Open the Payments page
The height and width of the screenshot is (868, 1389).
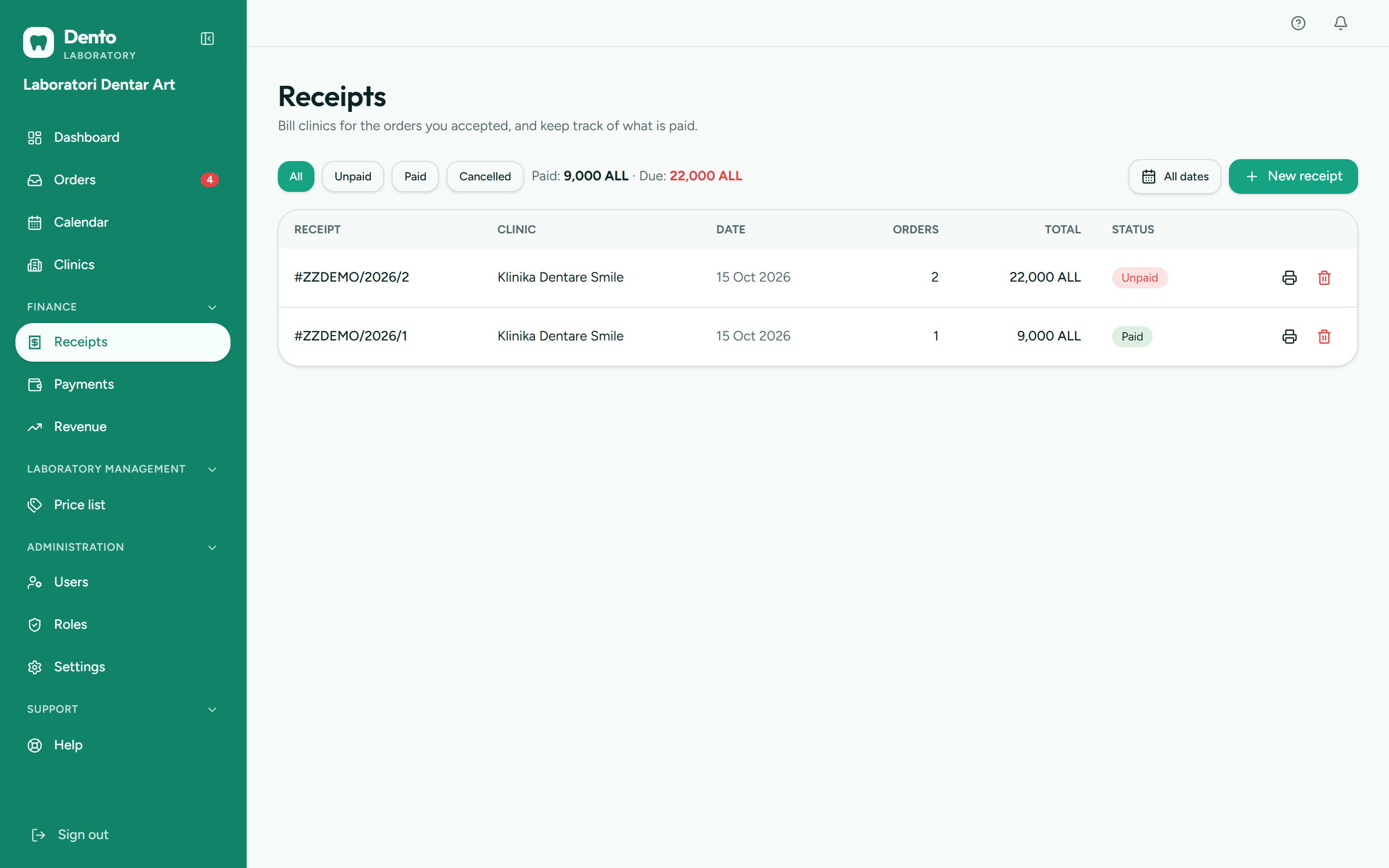click(x=123, y=385)
